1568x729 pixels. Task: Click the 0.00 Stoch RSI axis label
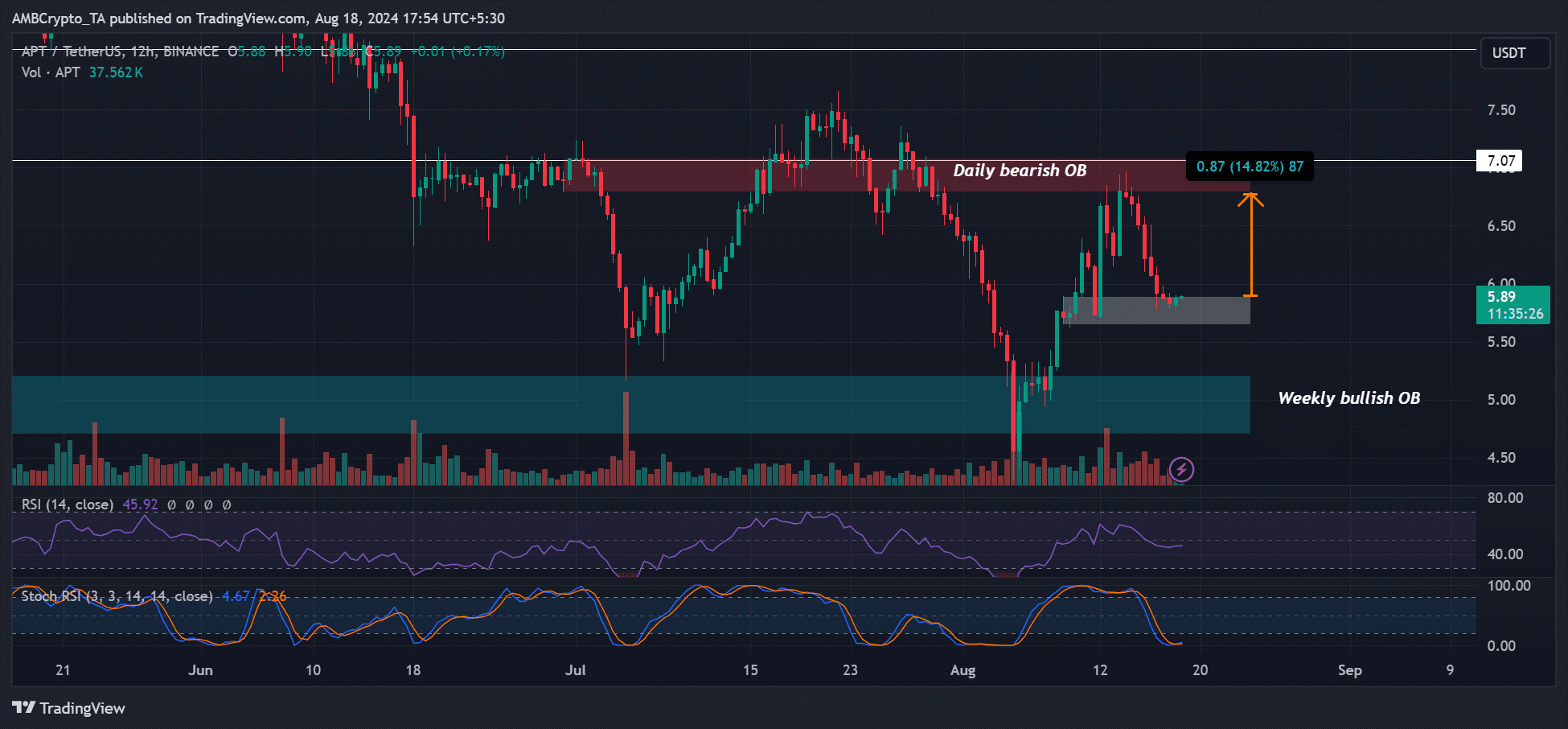coord(1501,646)
